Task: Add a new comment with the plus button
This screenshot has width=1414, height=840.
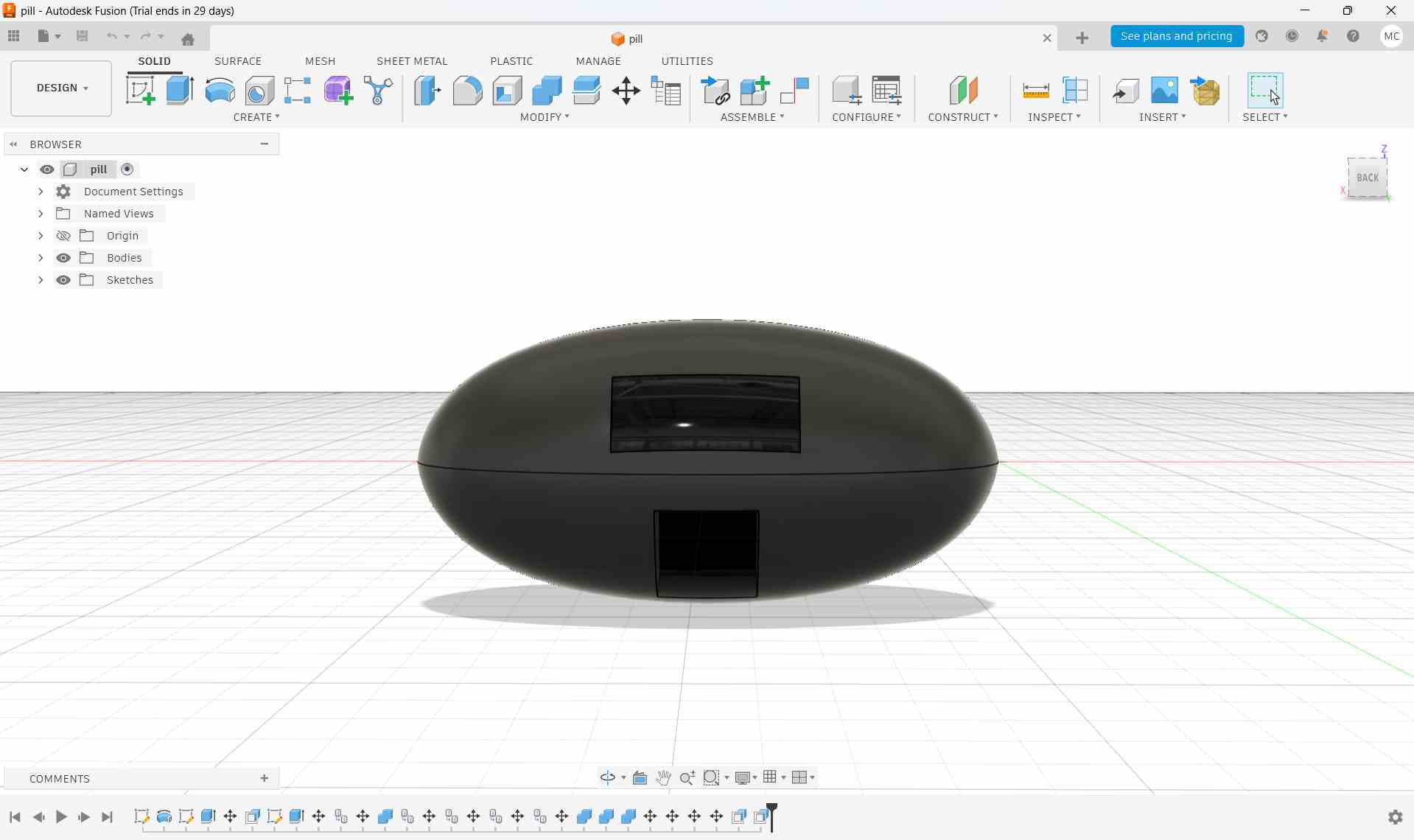Action: [x=264, y=778]
